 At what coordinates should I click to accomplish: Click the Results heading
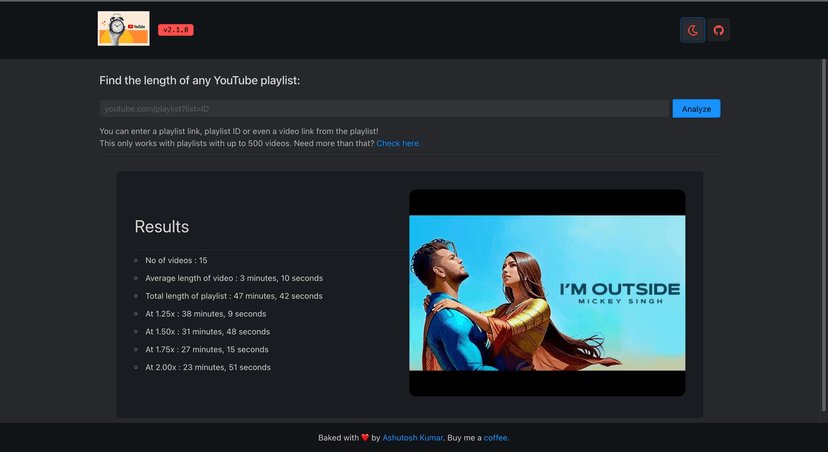(x=162, y=227)
